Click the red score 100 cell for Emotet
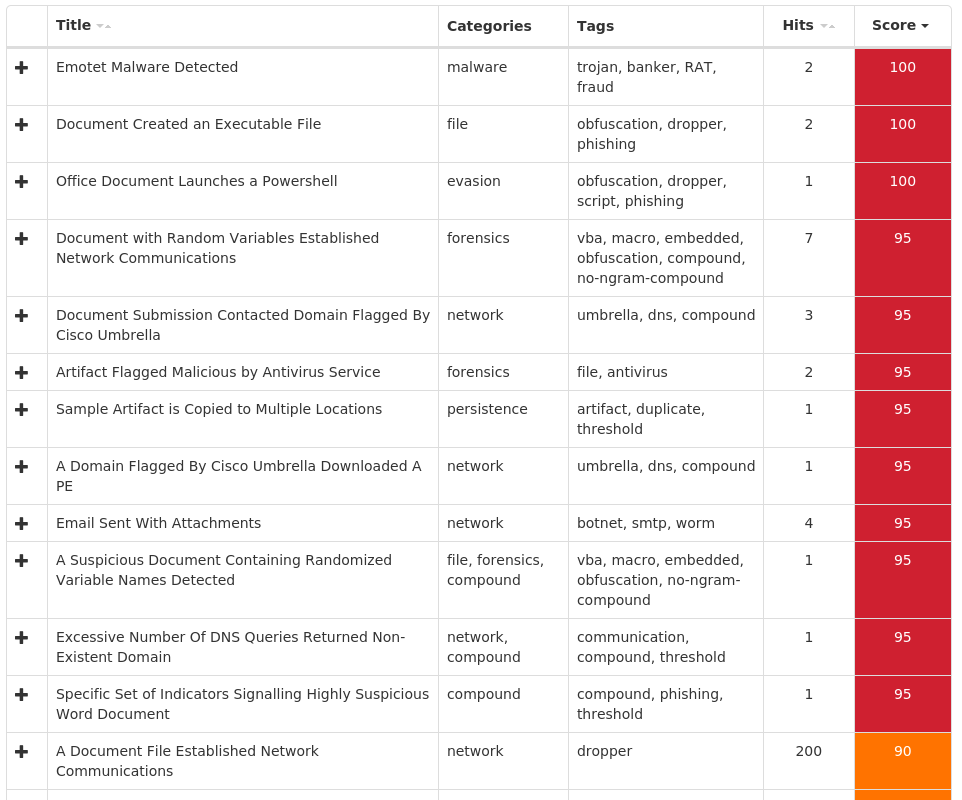Screen dimensions: 962x800 902,76
